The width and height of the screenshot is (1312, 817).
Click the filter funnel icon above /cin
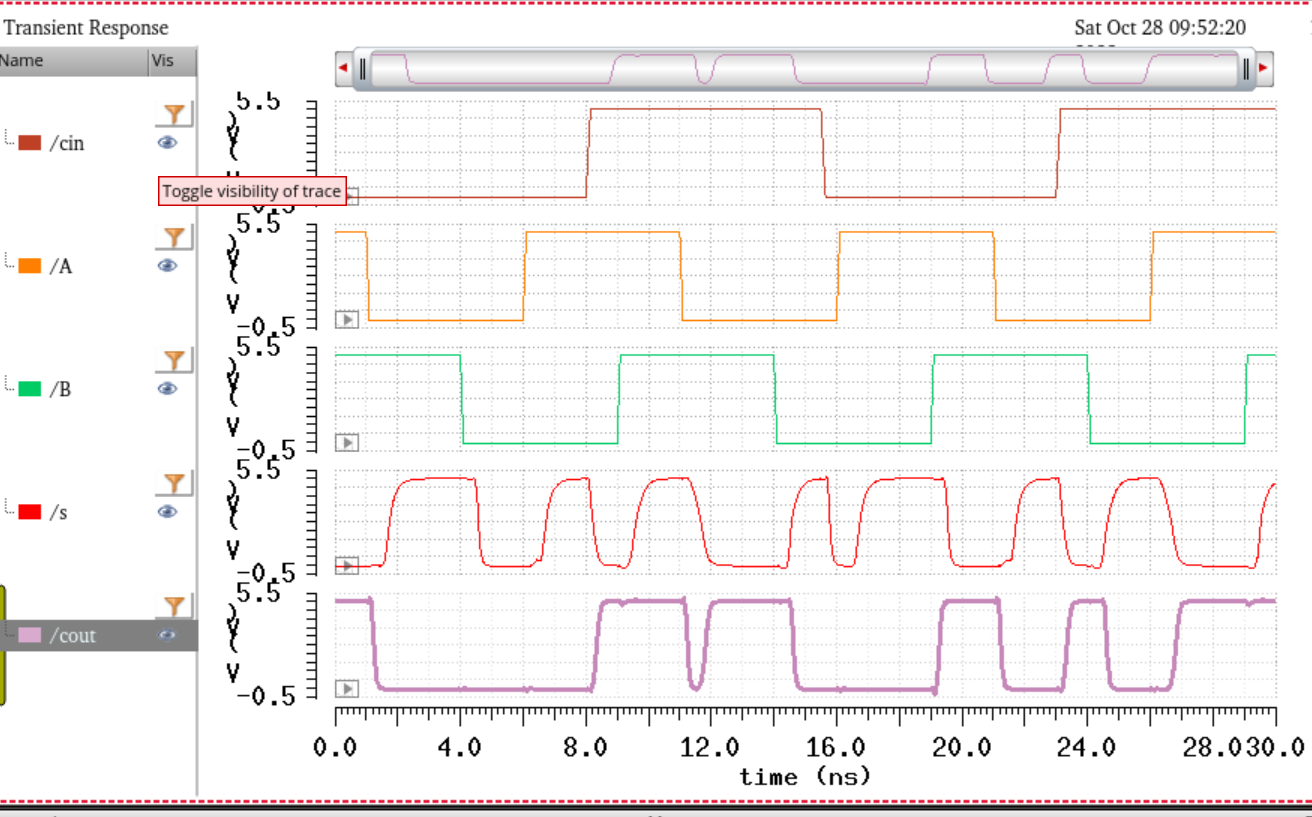[174, 113]
